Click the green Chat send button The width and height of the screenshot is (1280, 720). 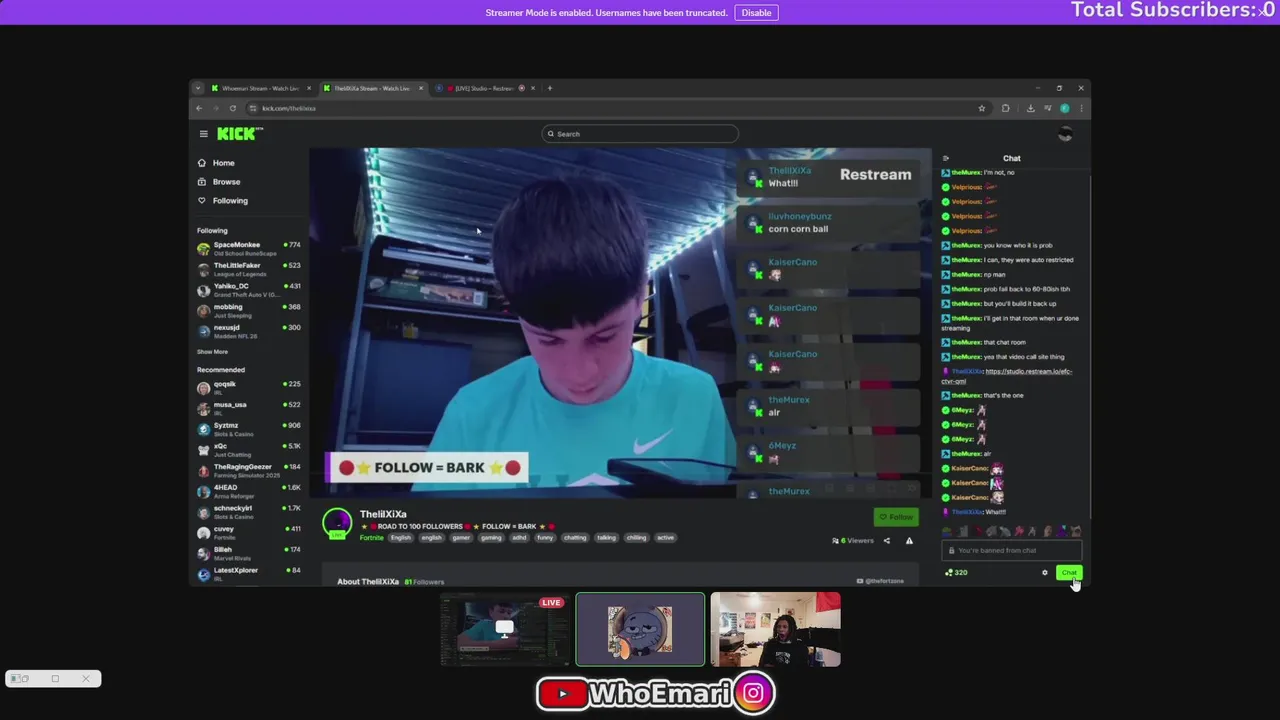[1069, 573]
